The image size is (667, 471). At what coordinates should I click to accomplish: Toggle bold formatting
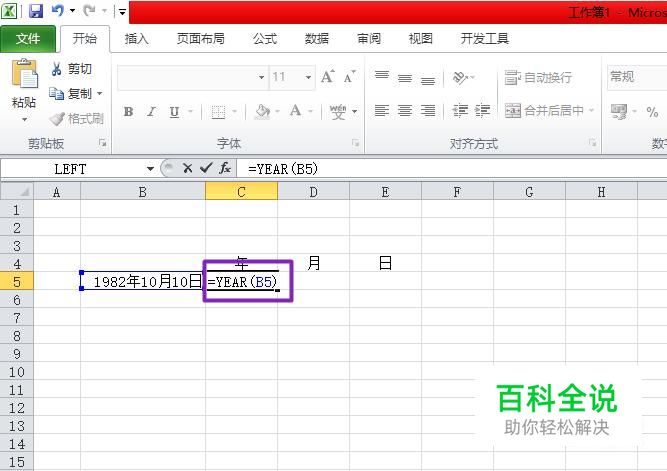[128, 112]
